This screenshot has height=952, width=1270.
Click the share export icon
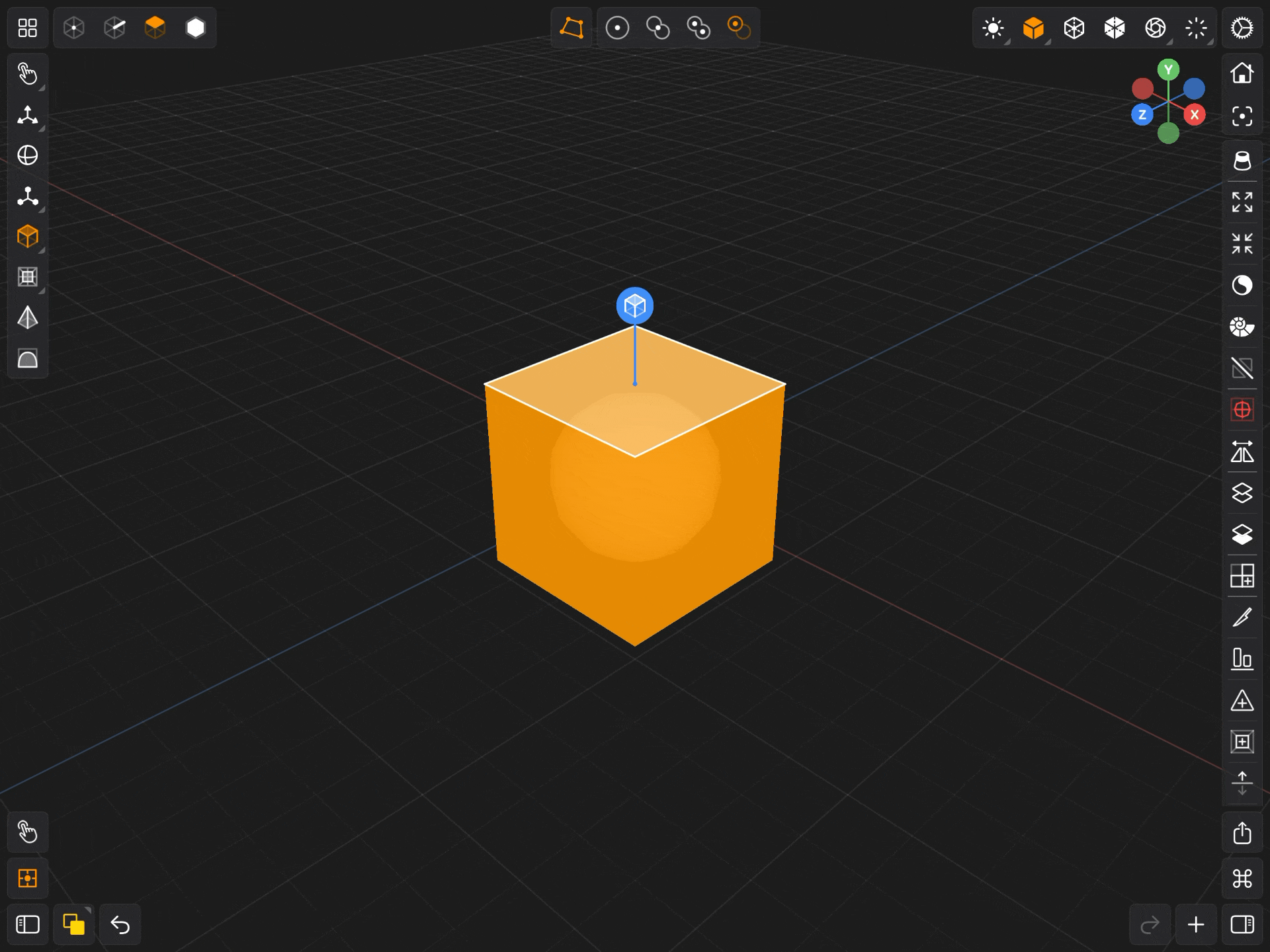coord(1242,832)
